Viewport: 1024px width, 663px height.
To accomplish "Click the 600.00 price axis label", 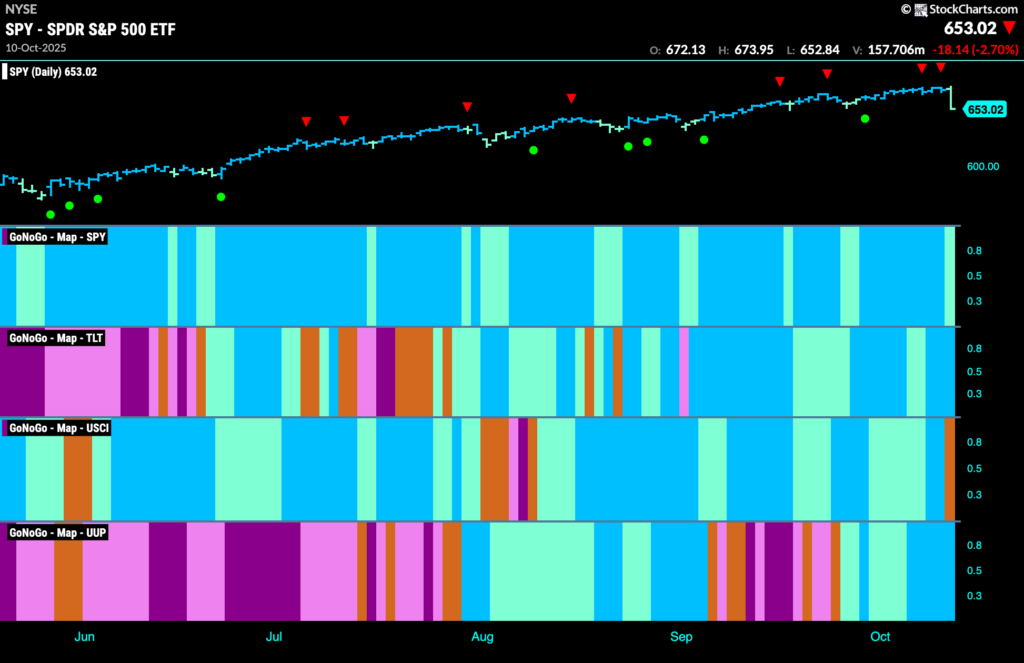I will point(983,167).
